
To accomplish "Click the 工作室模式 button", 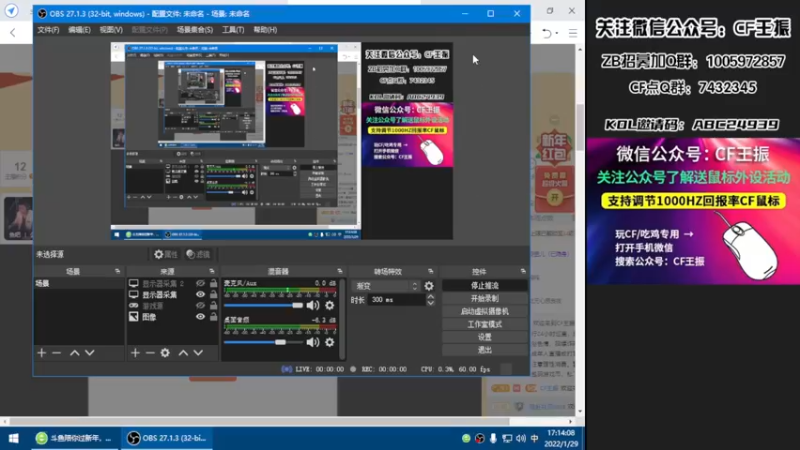I will point(484,324).
